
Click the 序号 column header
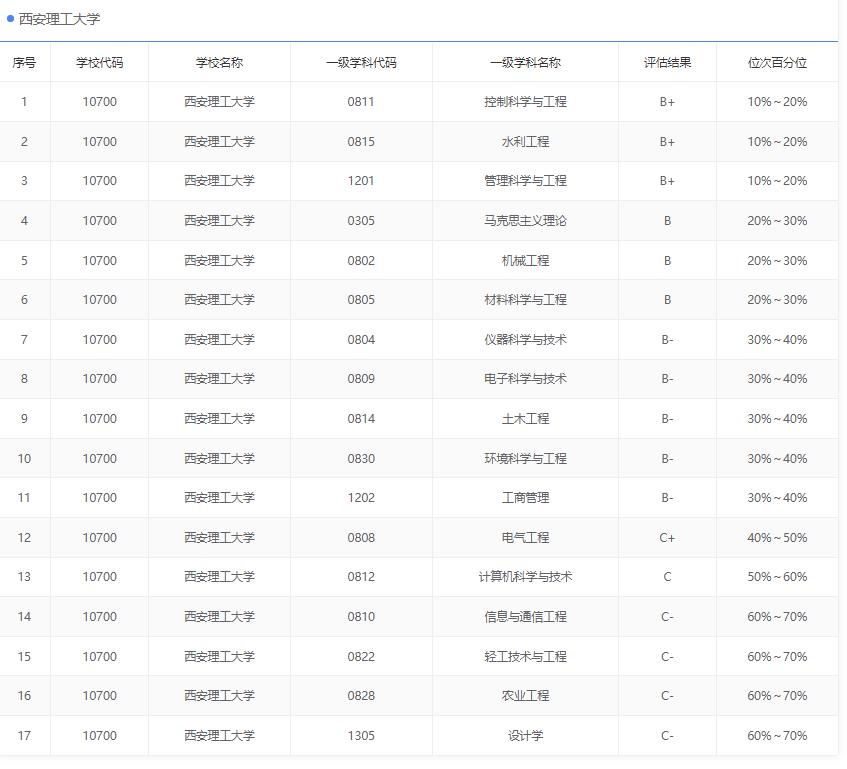point(25,61)
